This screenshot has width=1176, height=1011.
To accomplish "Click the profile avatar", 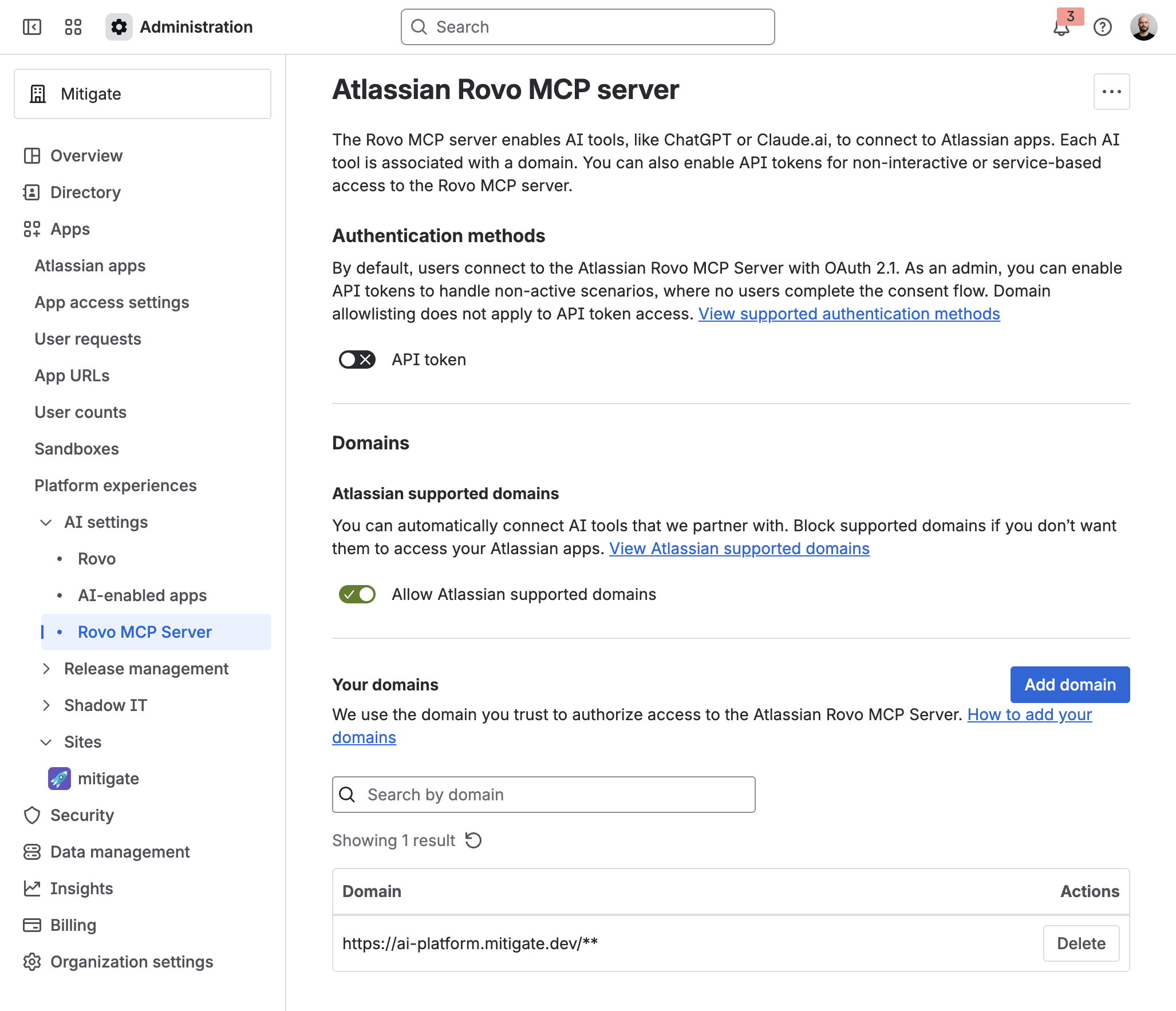I will 1144,27.
